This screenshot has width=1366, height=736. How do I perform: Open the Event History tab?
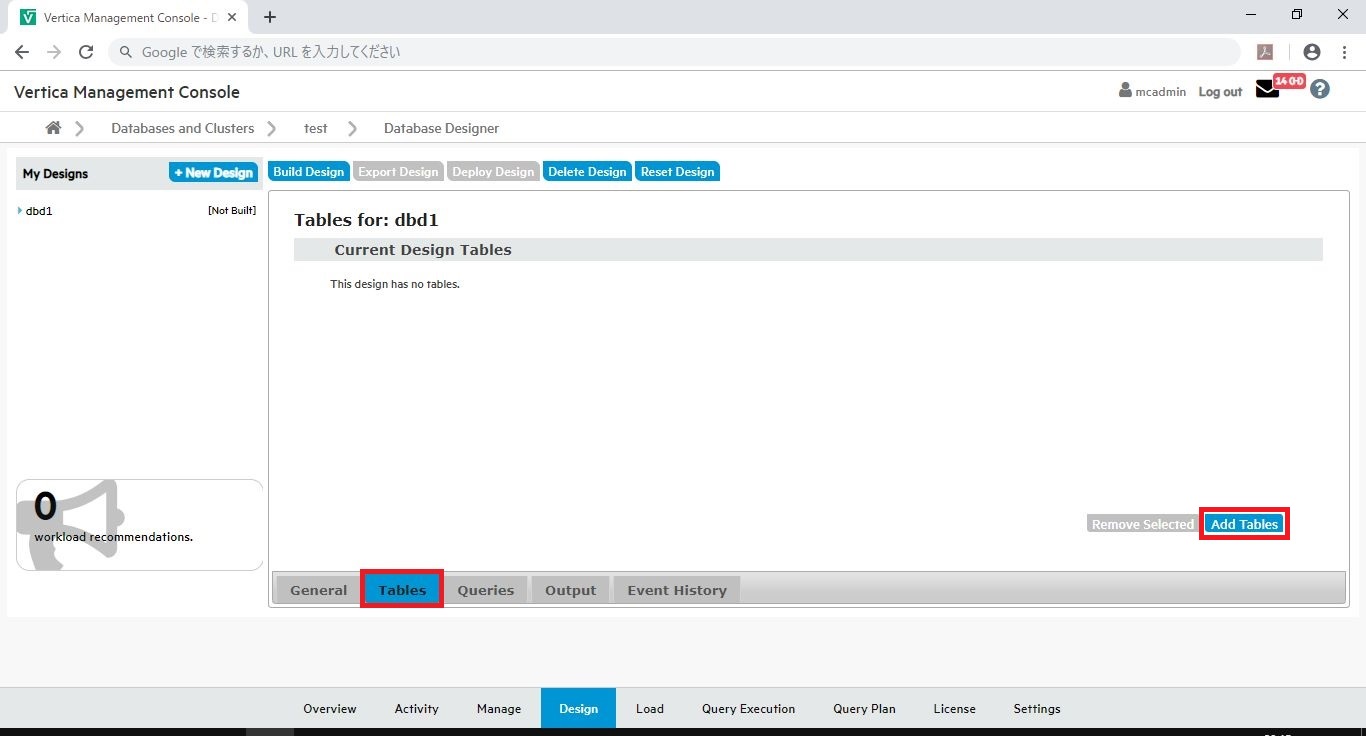676,590
